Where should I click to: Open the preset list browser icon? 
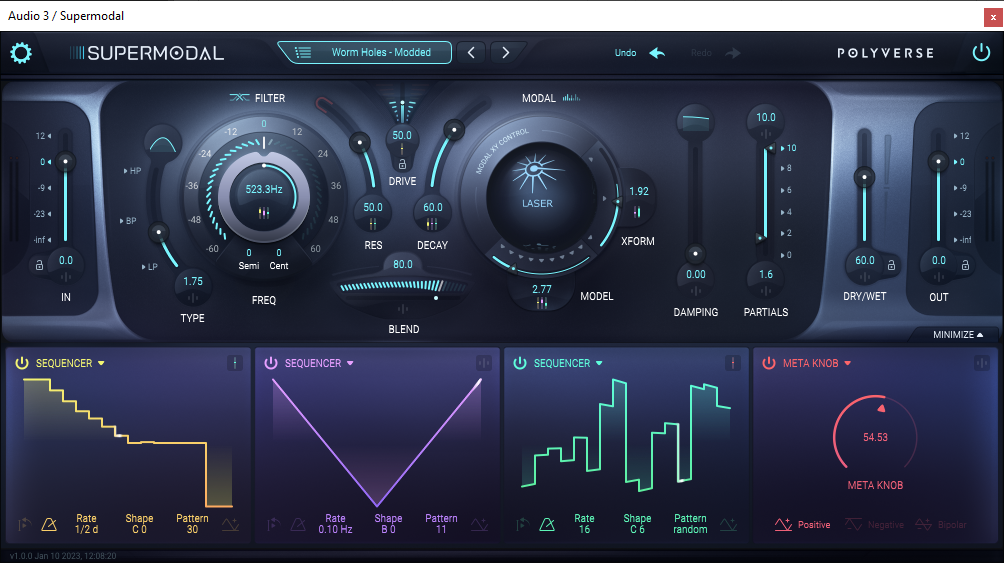pyautogui.click(x=303, y=53)
